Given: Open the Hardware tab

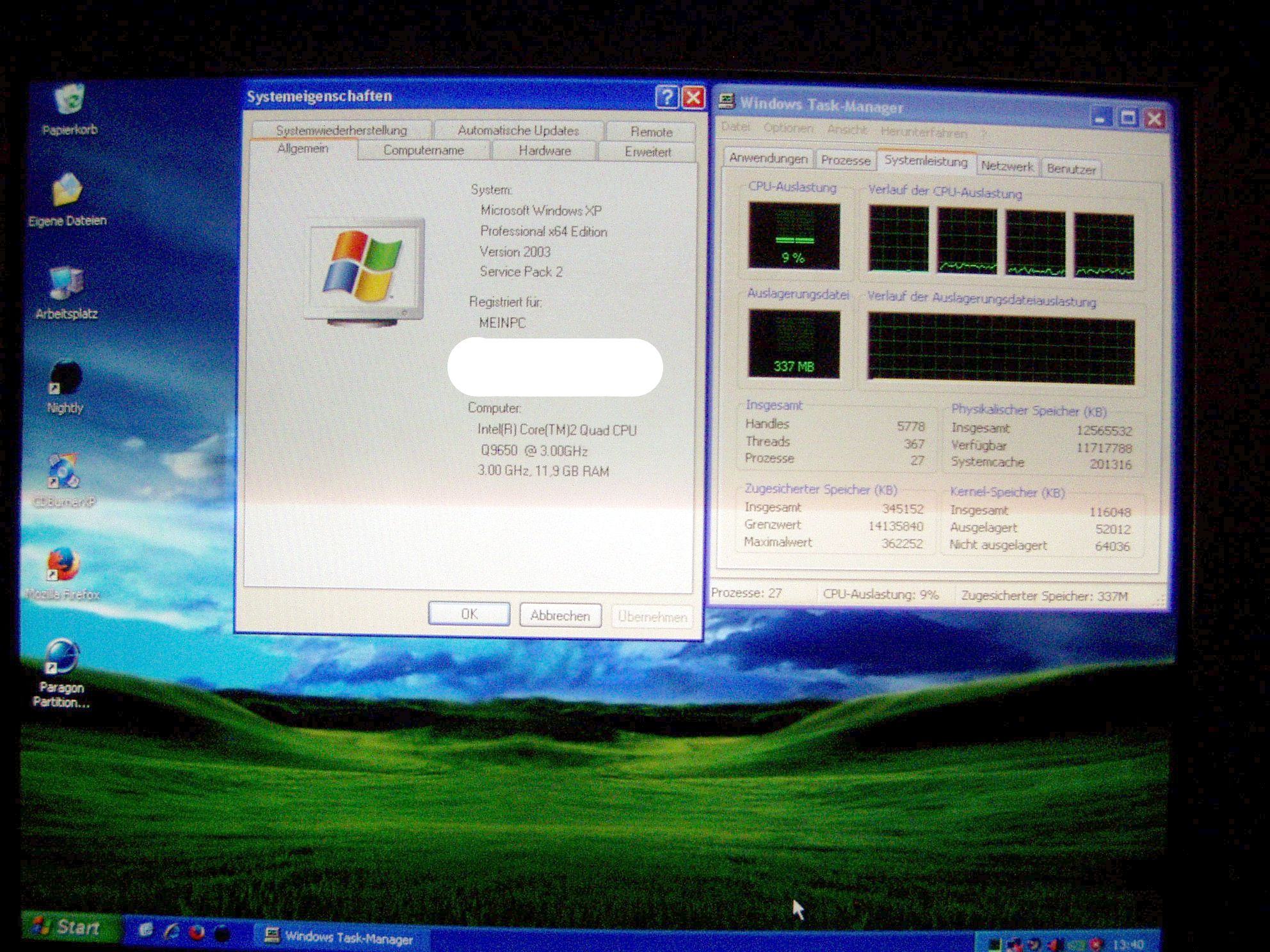Looking at the screenshot, I should pyautogui.click(x=544, y=151).
